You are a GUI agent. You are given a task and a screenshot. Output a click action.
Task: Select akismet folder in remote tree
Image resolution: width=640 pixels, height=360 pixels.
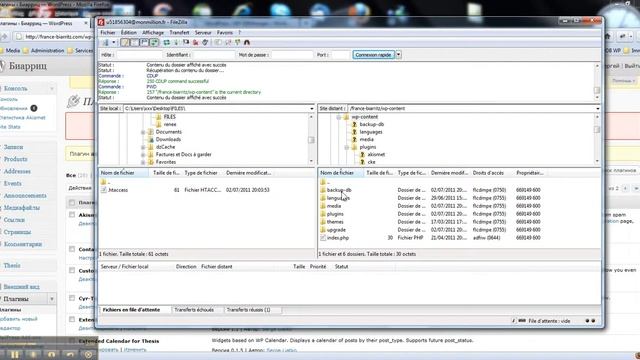(x=376, y=155)
